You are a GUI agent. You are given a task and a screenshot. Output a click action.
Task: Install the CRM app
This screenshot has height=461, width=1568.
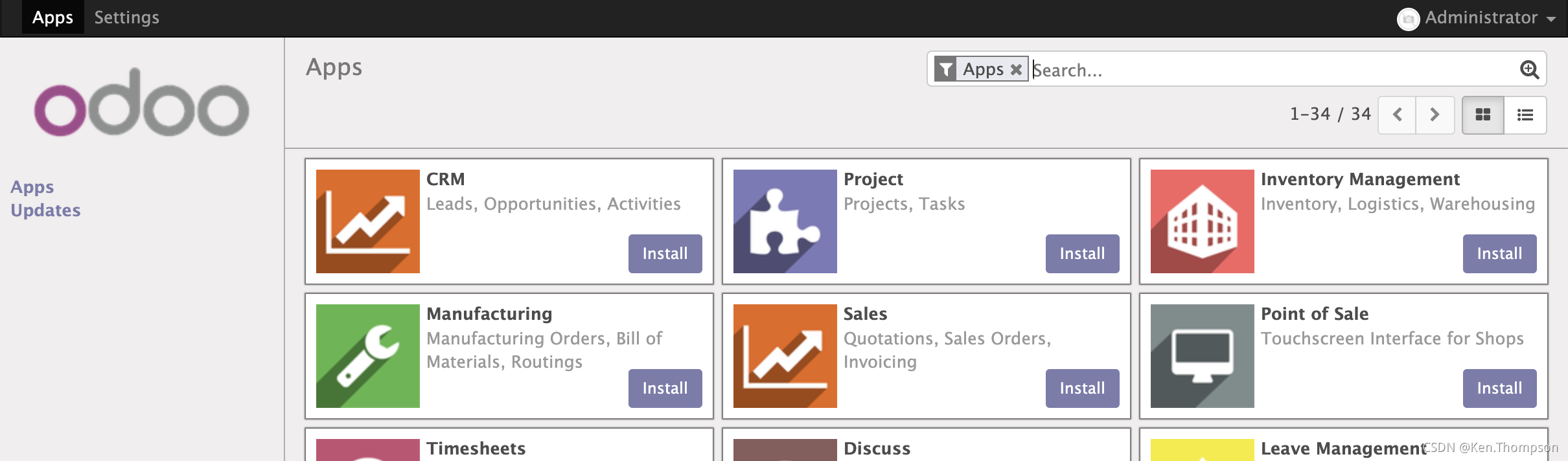pos(665,253)
